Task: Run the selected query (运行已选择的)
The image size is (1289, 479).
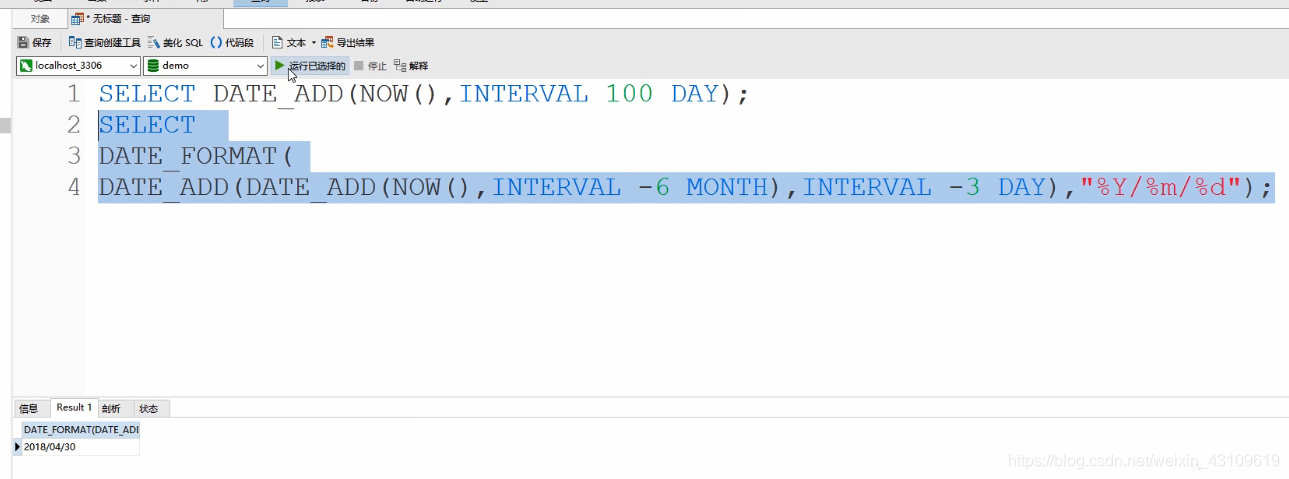Action: point(310,65)
